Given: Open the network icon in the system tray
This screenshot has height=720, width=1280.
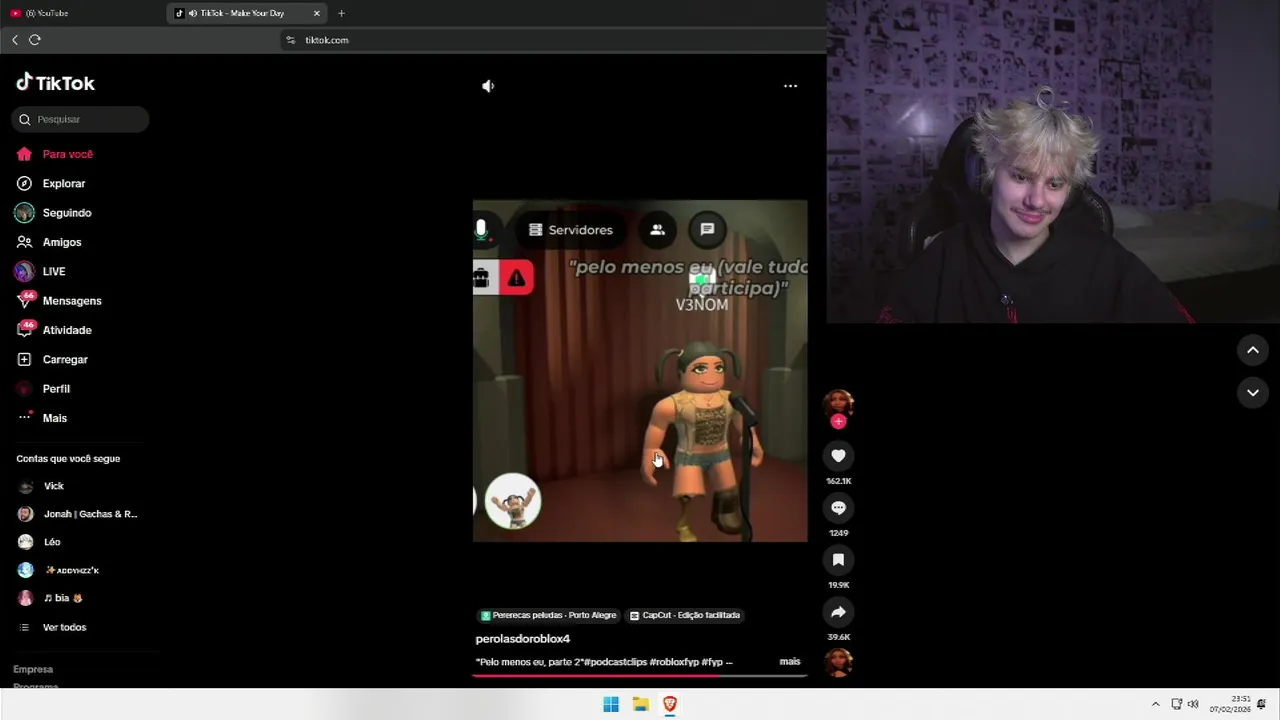Looking at the screenshot, I should (x=1177, y=704).
